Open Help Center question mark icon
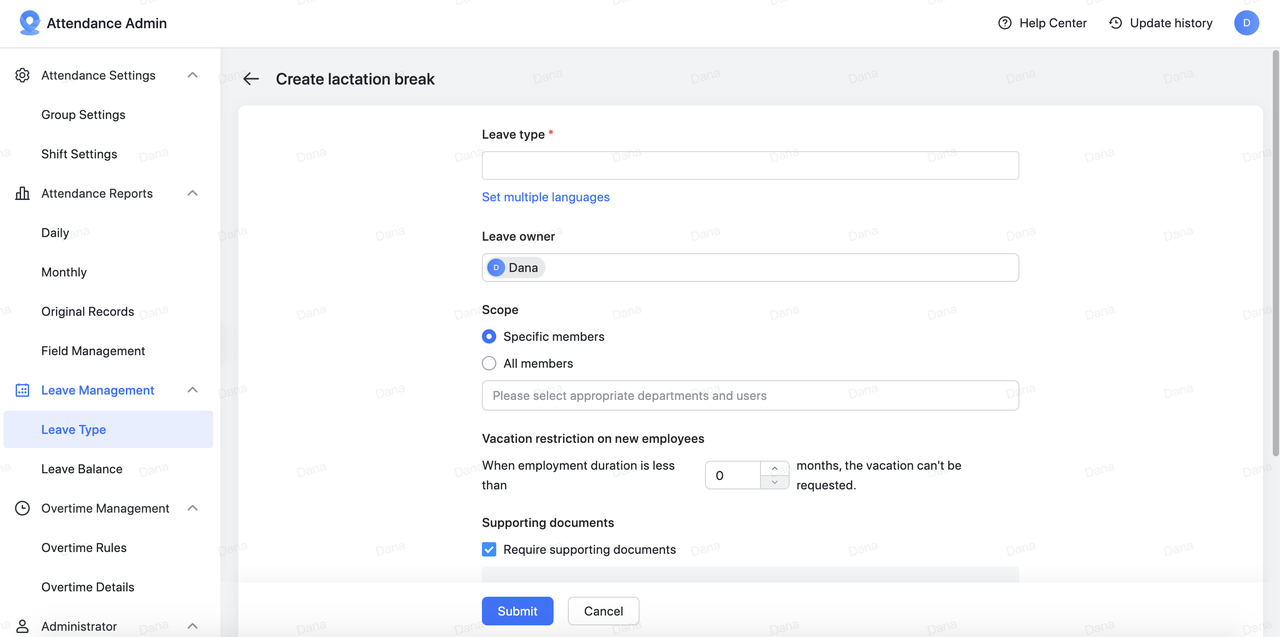Viewport: 1280px width, 637px height. point(1005,23)
